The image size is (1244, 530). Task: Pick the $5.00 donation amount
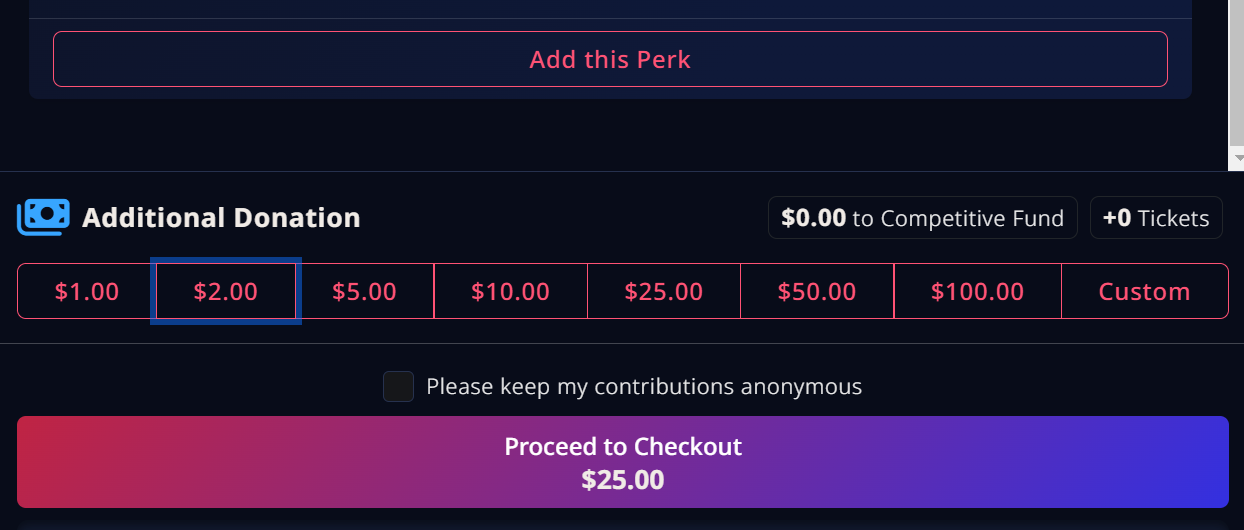[365, 291]
